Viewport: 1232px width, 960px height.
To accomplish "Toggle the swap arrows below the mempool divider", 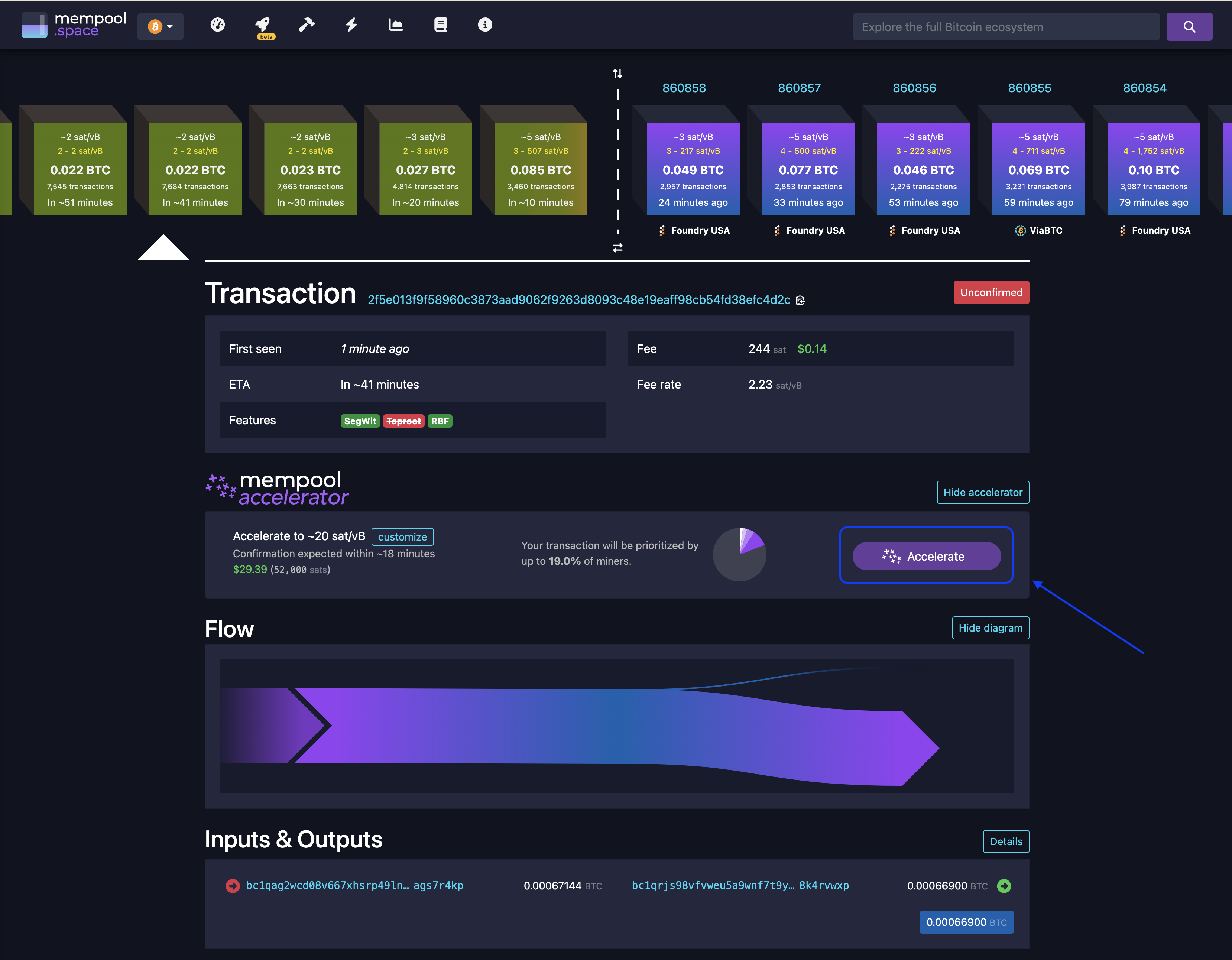I will tap(618, 248).
